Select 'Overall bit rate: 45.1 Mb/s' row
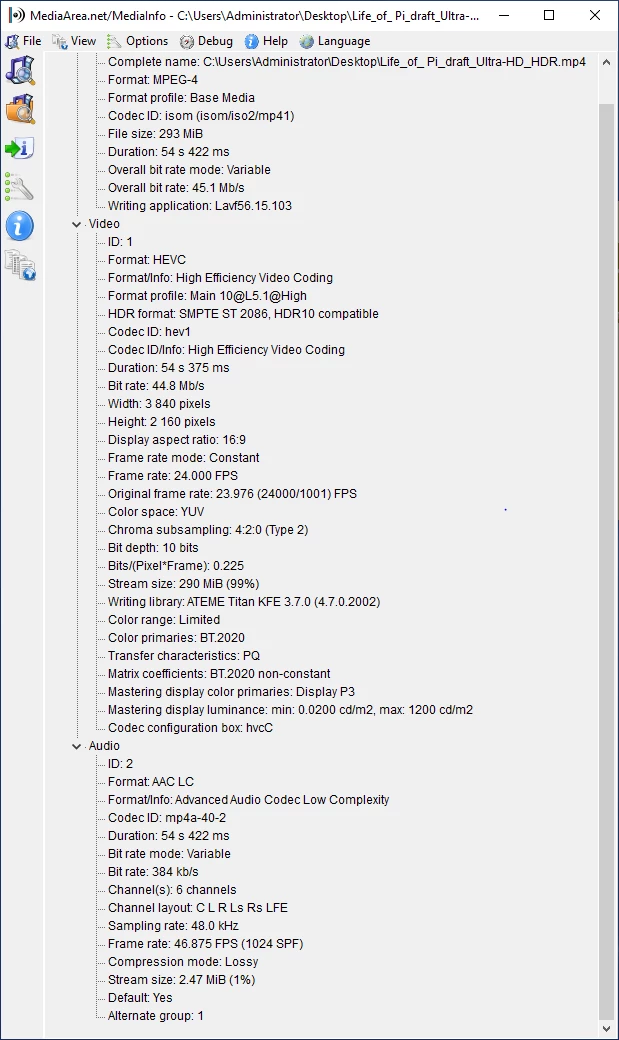Image resolution: width=619 pixels, height=1040 pixels. pos(176,188)
